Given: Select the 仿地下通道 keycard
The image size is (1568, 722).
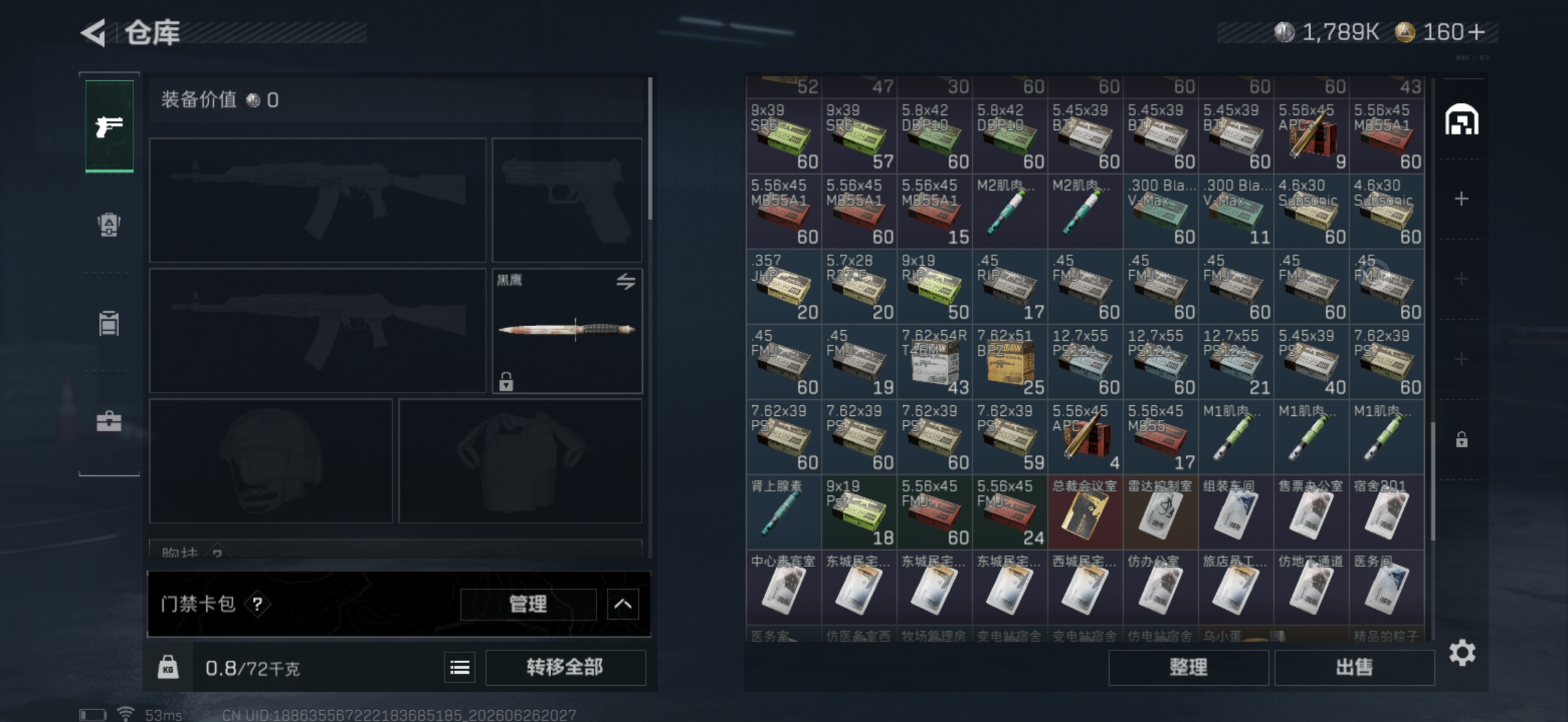Looking at the screenshot, I should [x=1311, y=588].
